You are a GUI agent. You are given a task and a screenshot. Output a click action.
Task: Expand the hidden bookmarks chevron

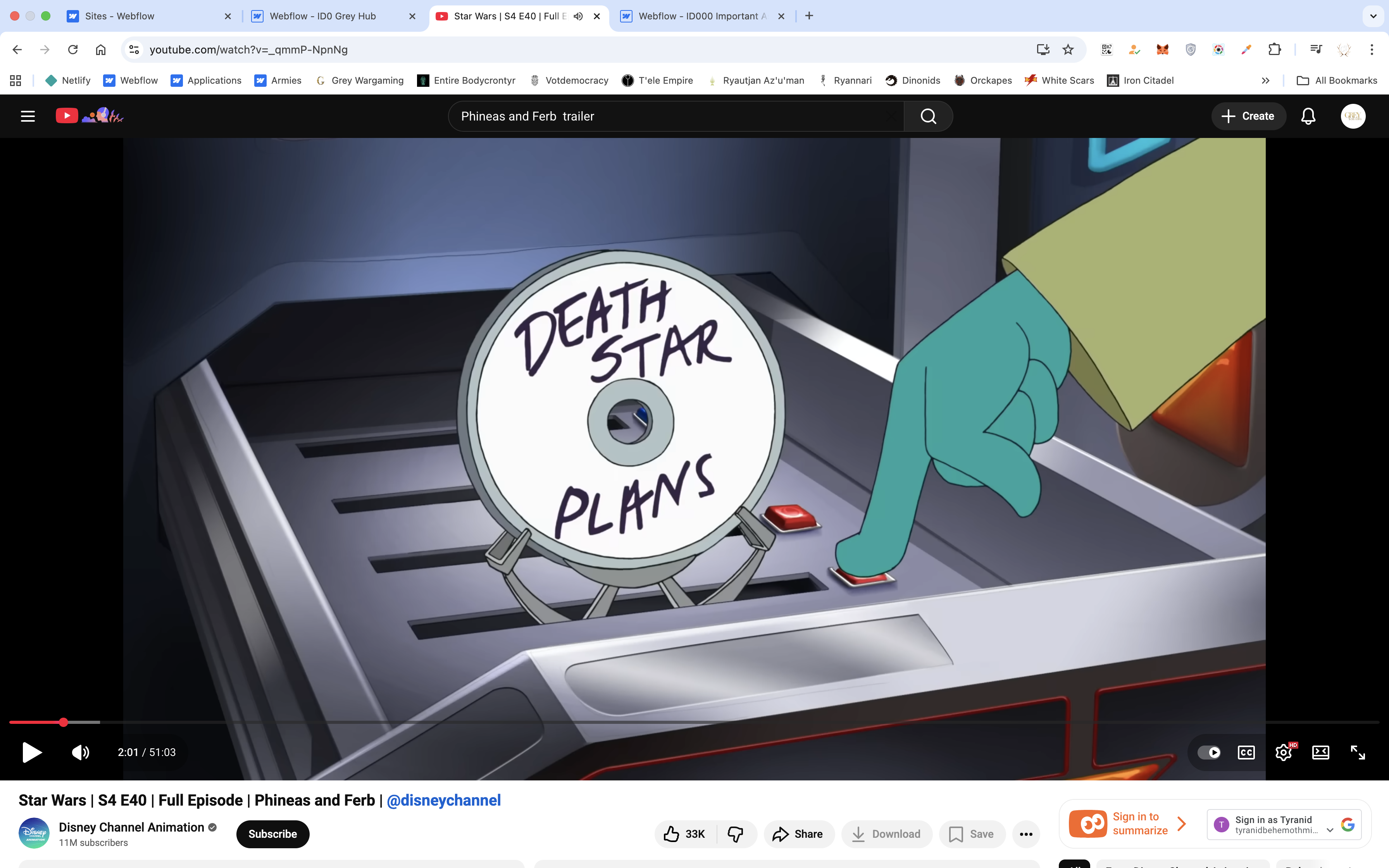click(1265, 80)
